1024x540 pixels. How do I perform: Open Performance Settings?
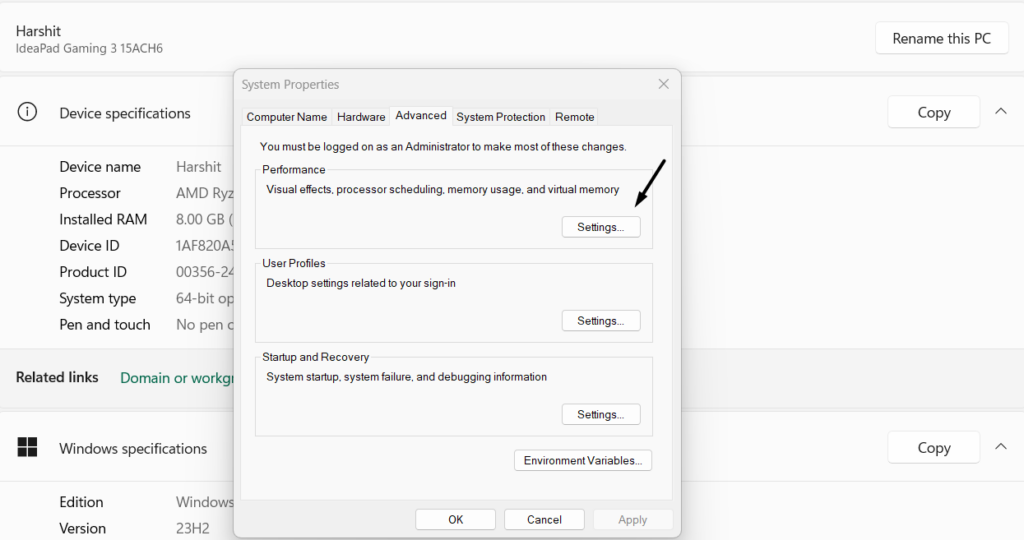(600, 227)
